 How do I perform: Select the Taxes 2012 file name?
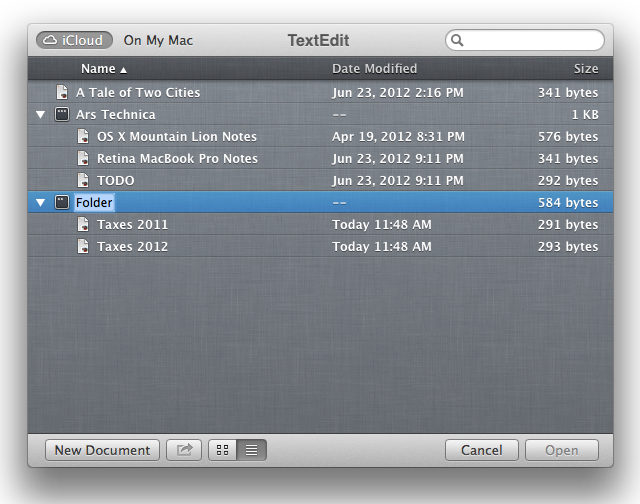[133, 247]
